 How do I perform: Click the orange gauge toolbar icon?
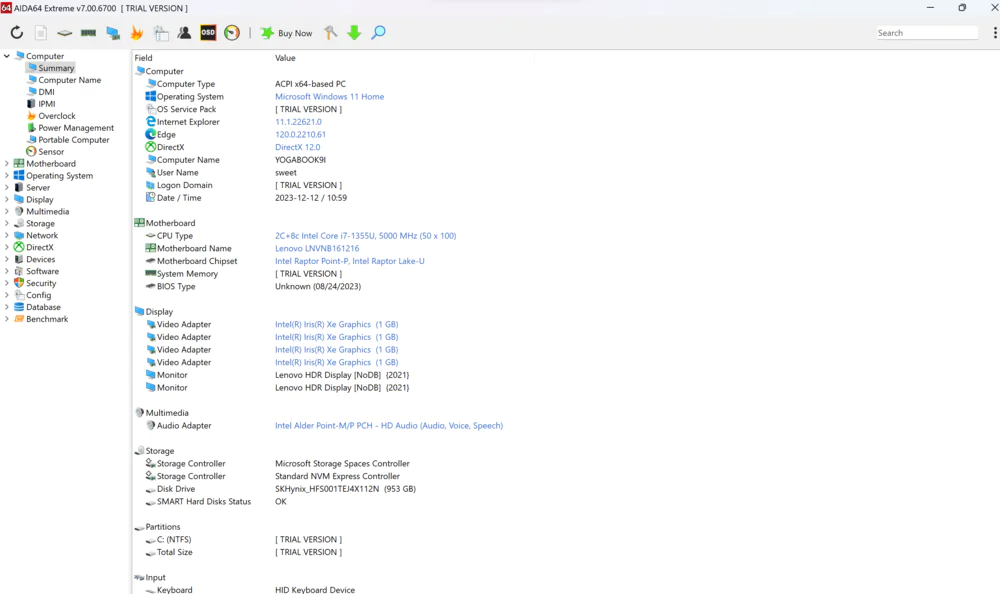pos(232,33)
